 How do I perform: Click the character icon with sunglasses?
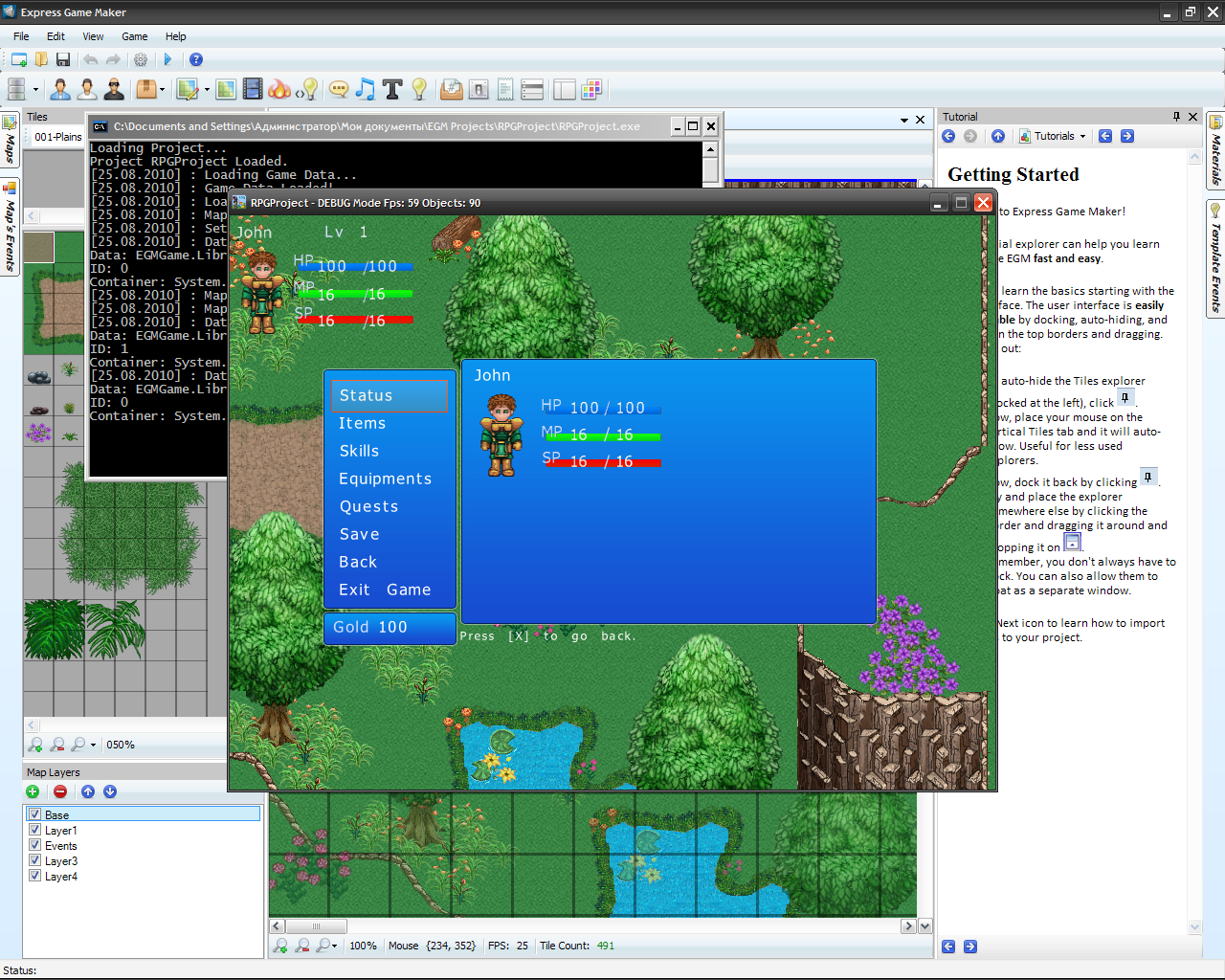(x=114, y=89)
